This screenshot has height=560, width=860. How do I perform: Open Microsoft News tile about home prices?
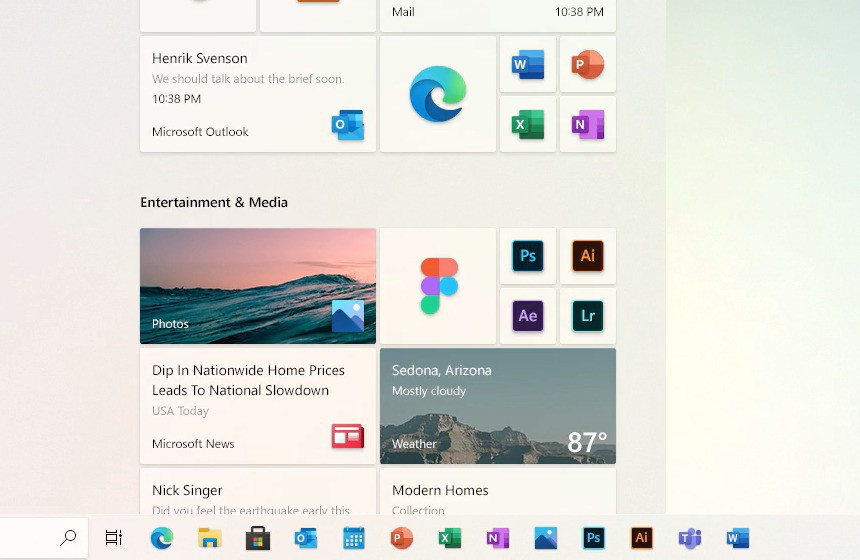(258, 406)
